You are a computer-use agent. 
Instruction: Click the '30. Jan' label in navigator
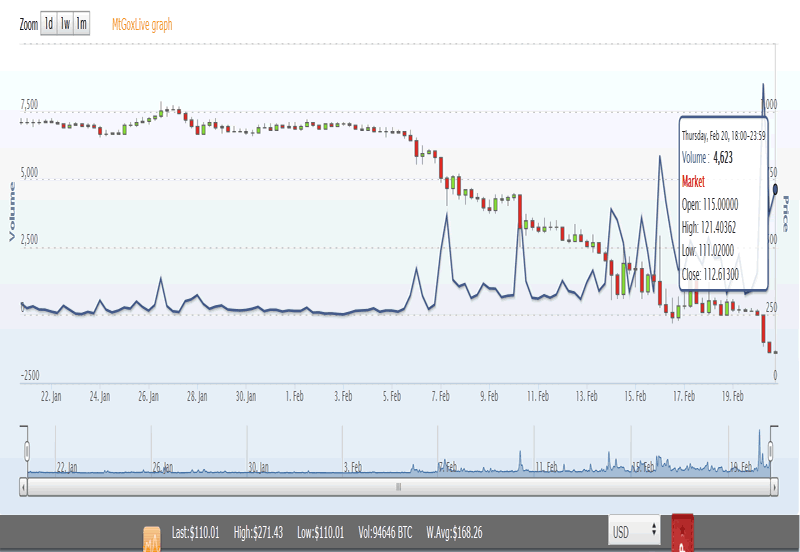(x=259, y=467)
